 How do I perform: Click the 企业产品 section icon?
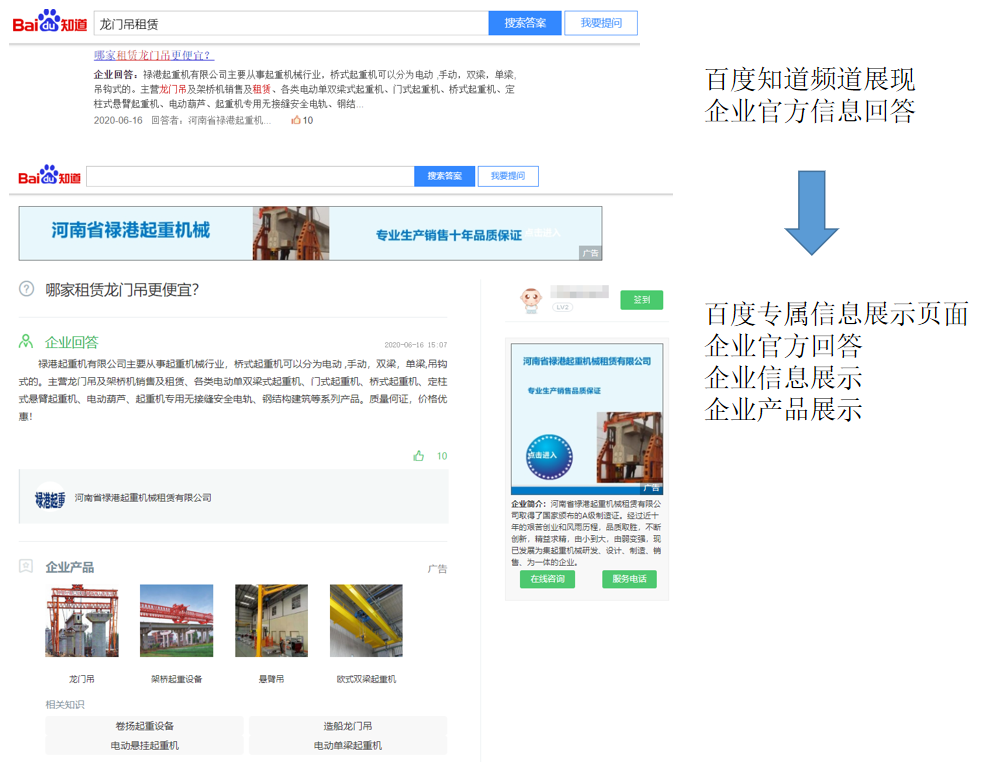[27, 567]
